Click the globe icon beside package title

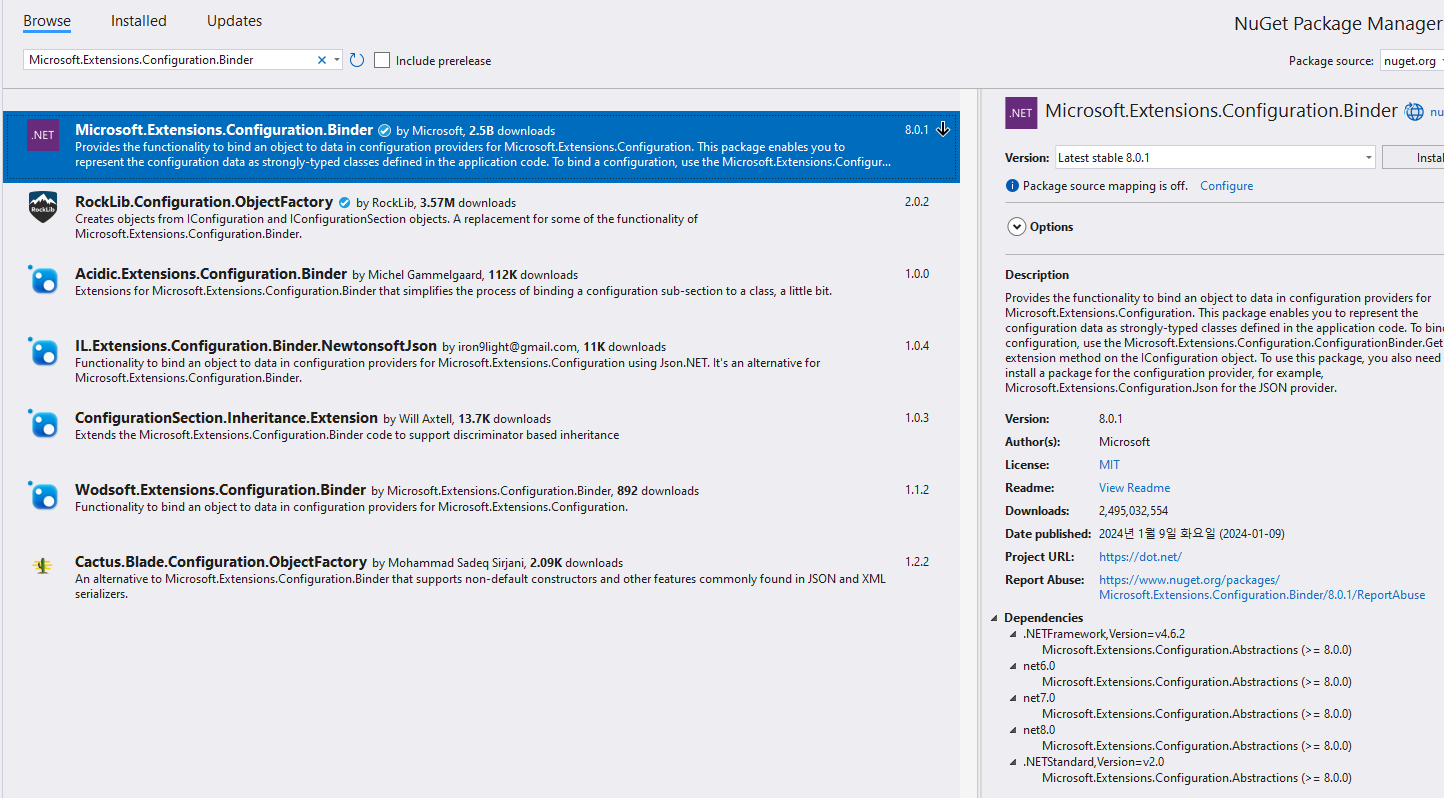point(1414,112)
